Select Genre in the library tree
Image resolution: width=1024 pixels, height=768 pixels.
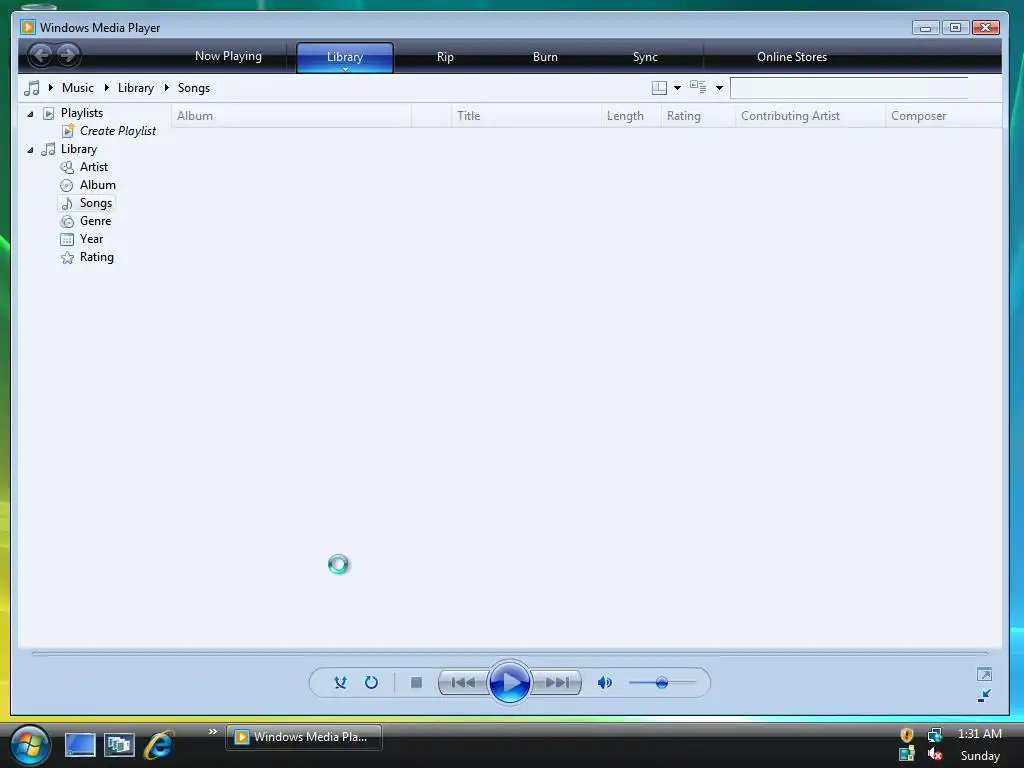pos(95,221)
